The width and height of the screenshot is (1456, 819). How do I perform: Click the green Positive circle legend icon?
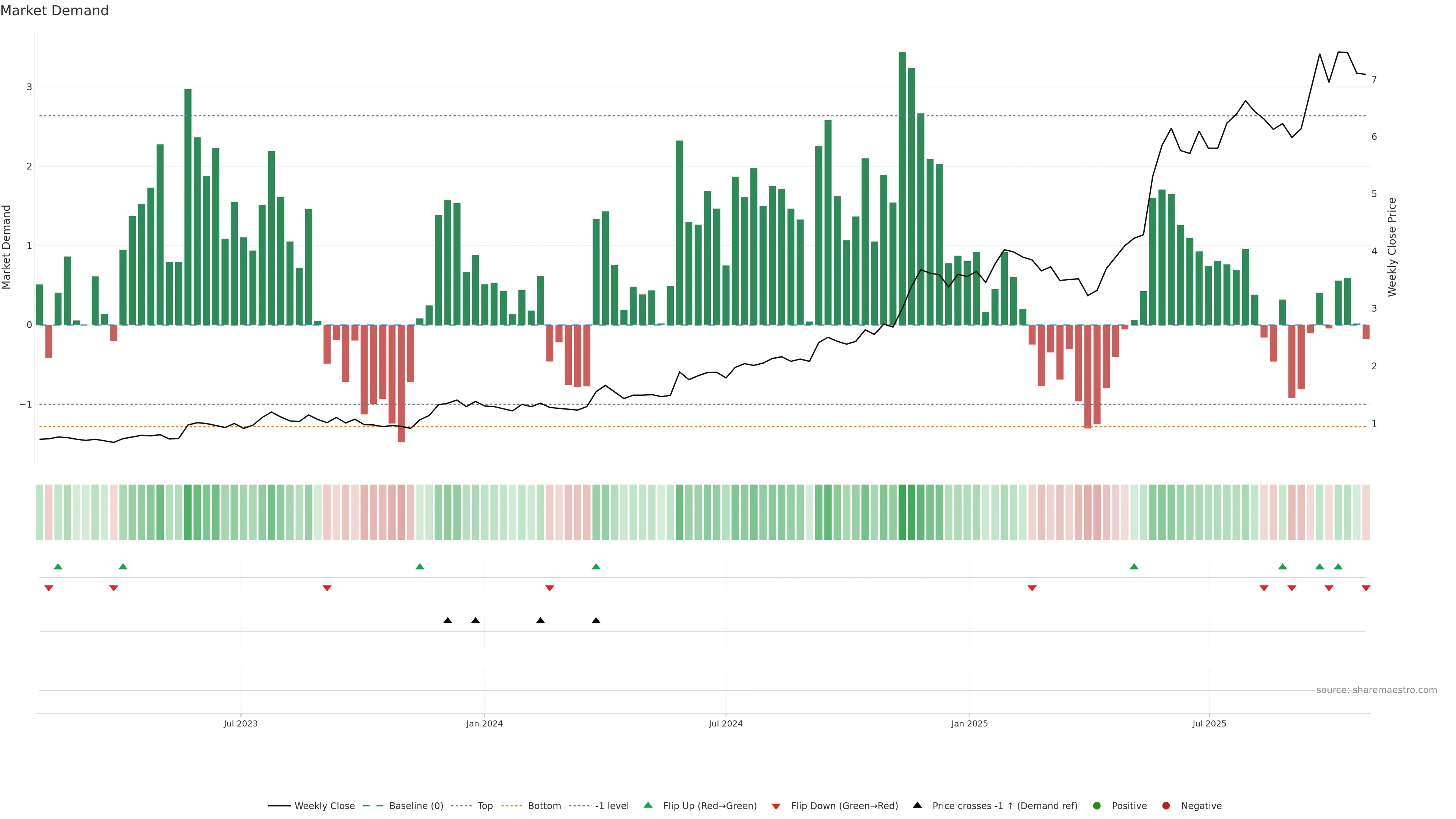[1097, 806]
